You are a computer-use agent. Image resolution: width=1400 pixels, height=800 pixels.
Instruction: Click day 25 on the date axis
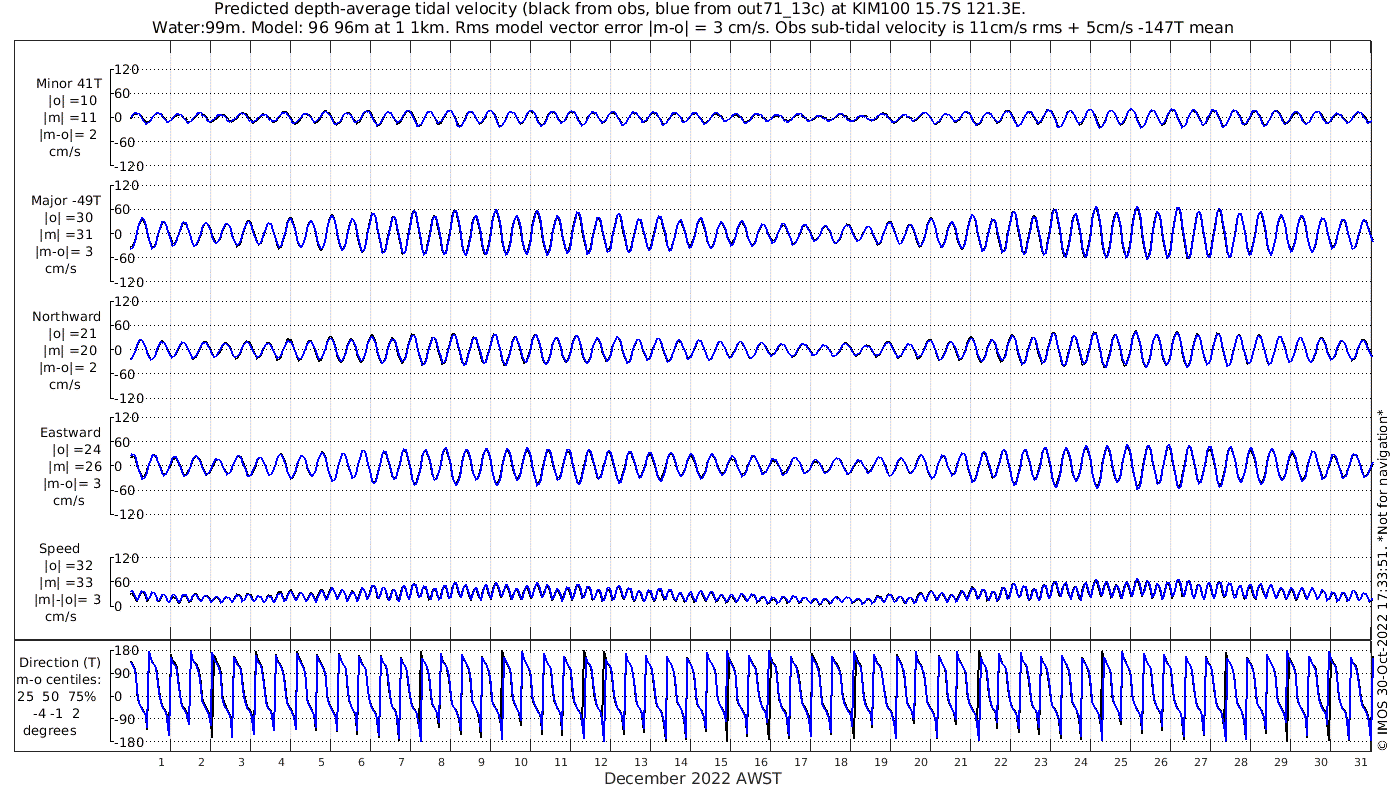pyautogui.click(x=1121, y=762)
